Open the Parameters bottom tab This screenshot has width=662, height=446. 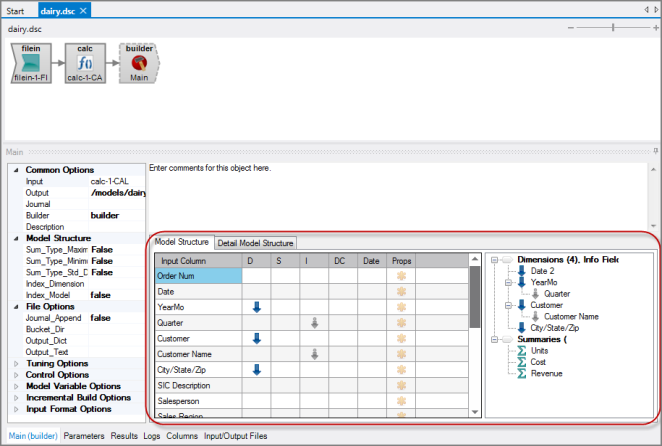(x=83, y=436)
